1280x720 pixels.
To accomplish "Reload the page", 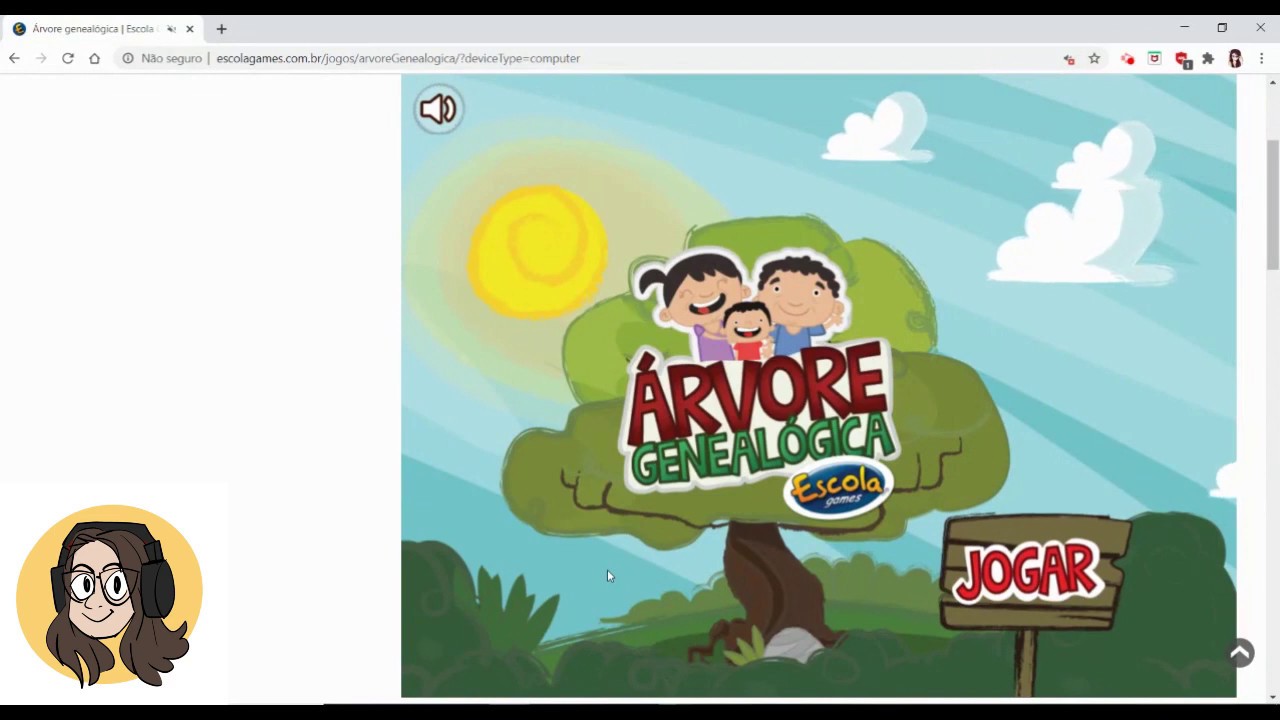I will point(68,58).
